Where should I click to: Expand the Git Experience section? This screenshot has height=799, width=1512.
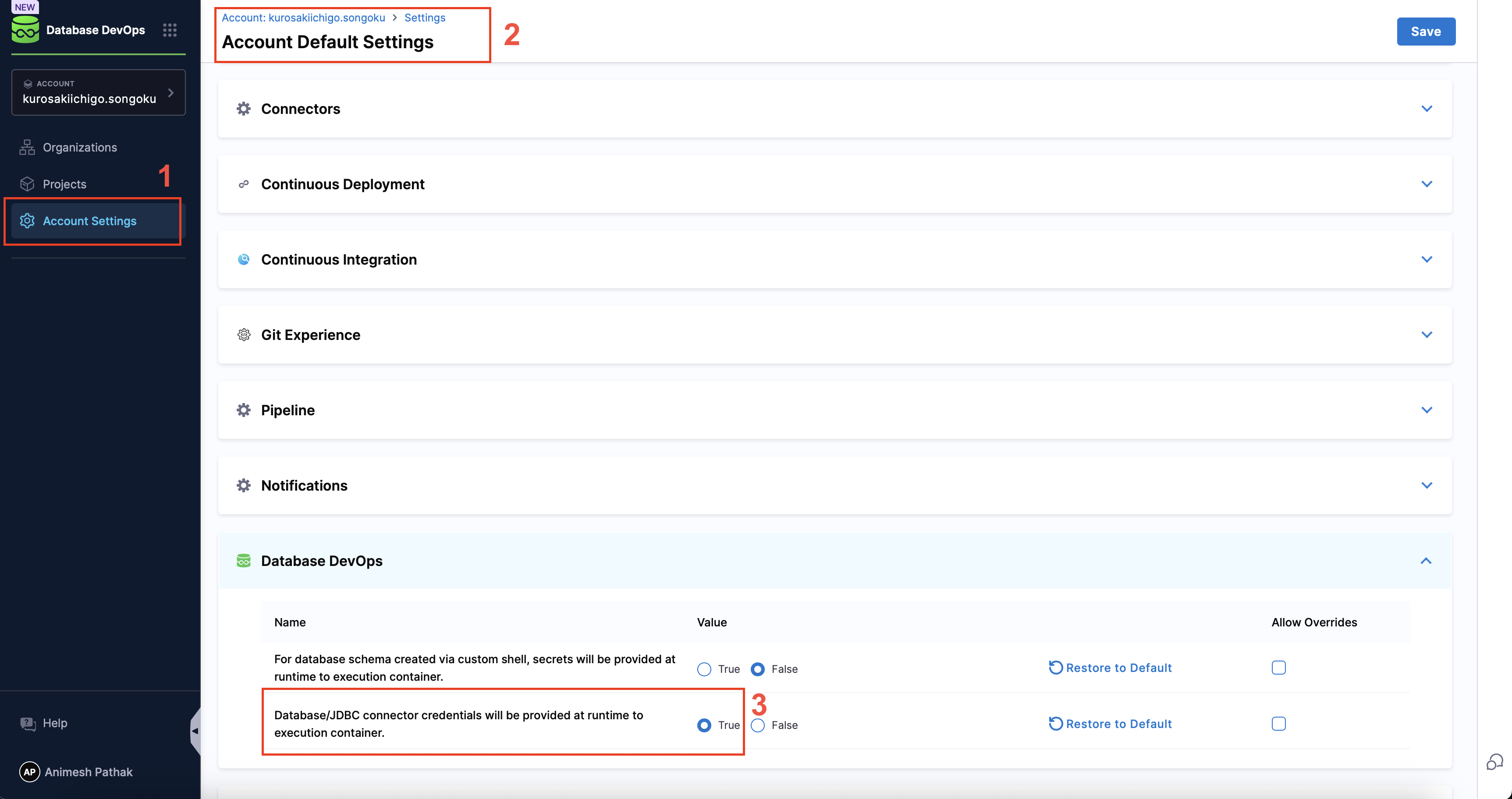[x=1427, y=334]
